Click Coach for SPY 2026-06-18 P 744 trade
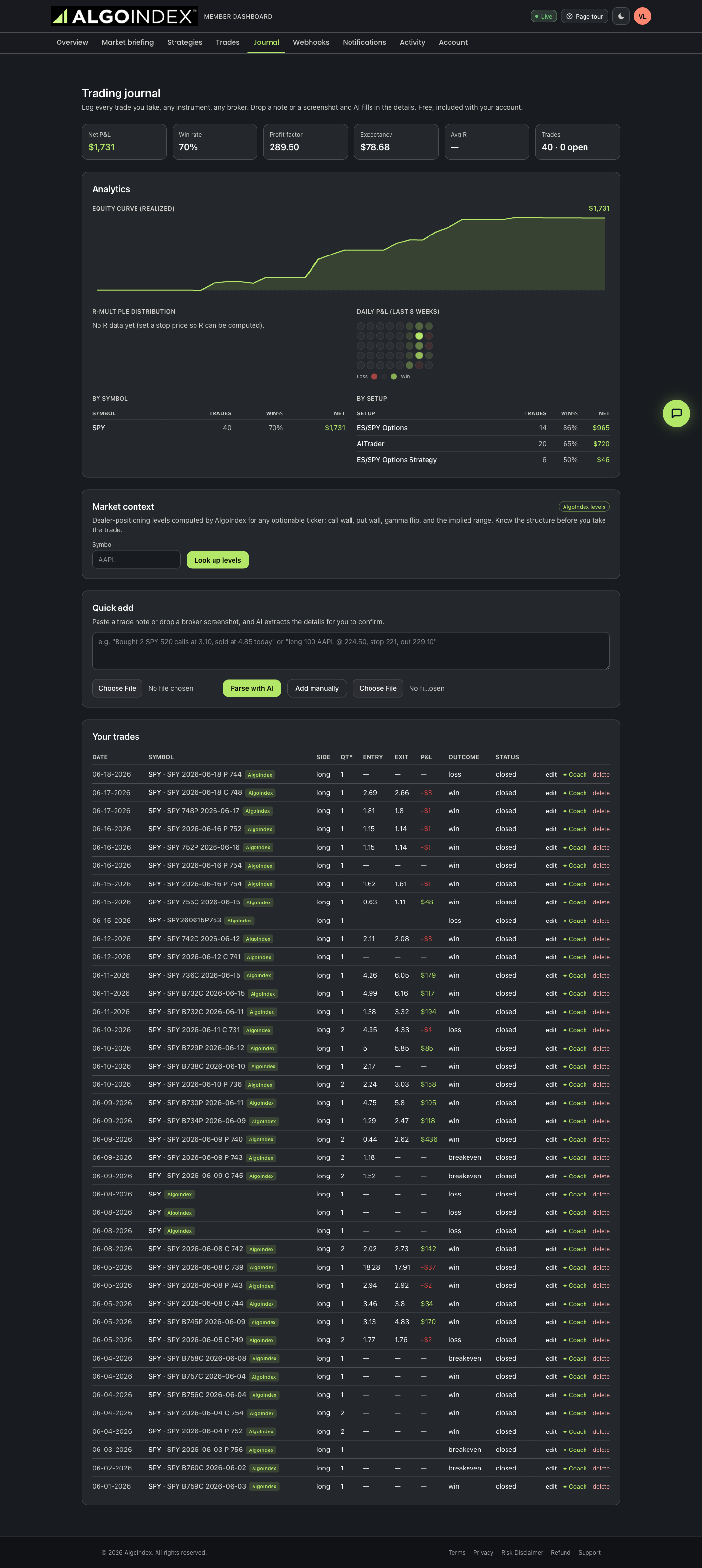The width and height of the screenshot is (702, 1568). 575,775
